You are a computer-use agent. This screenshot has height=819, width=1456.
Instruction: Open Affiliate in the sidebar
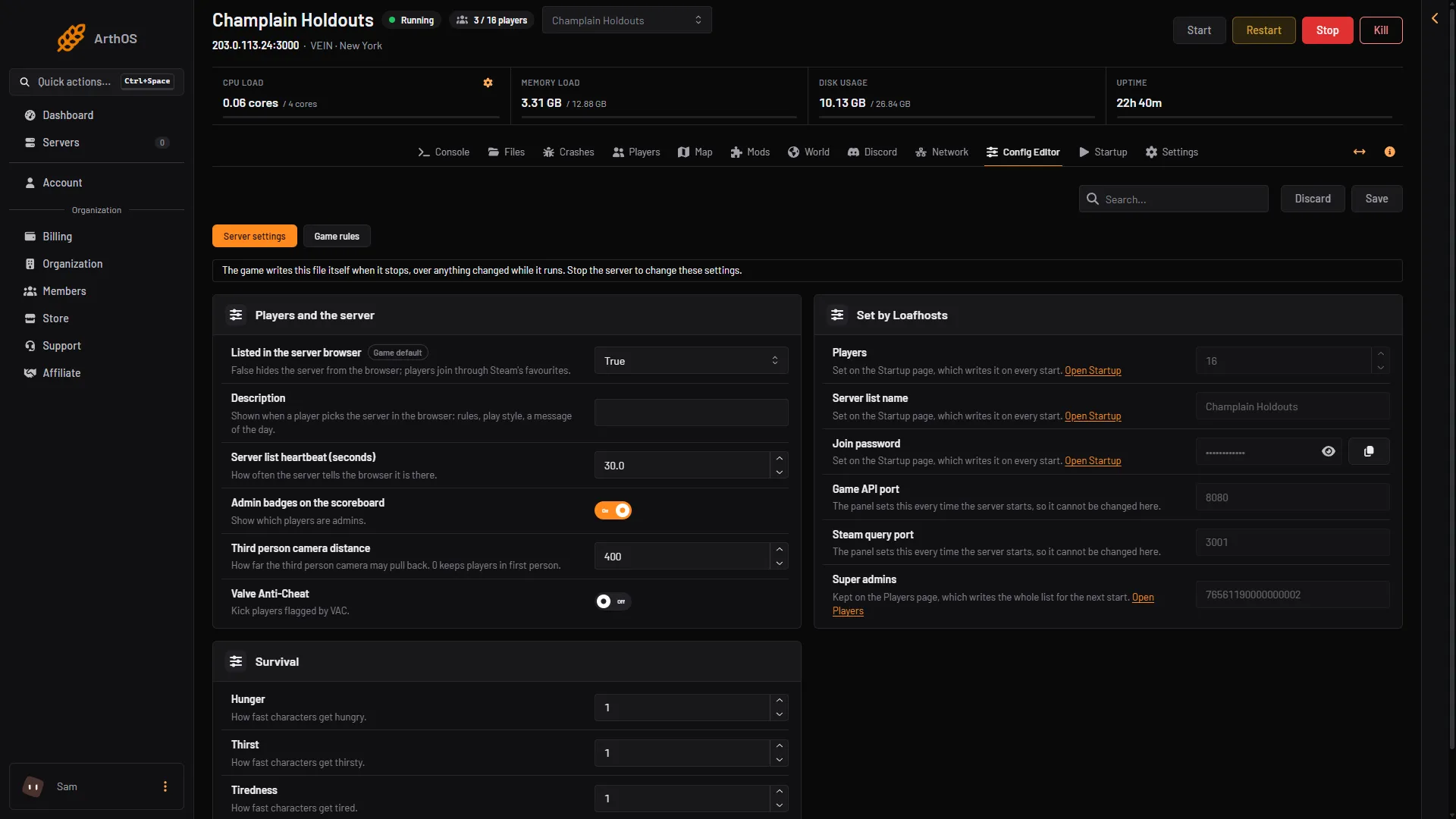click(96, 373)
